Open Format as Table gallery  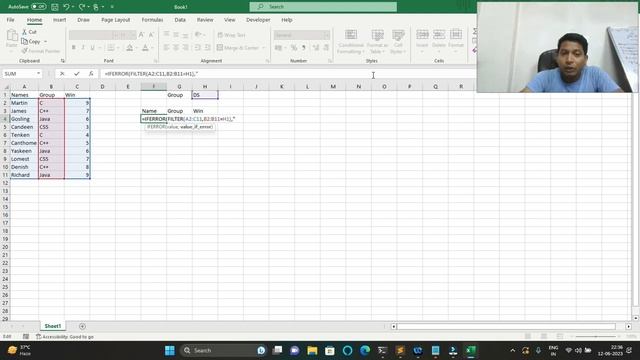pos(377,41)
